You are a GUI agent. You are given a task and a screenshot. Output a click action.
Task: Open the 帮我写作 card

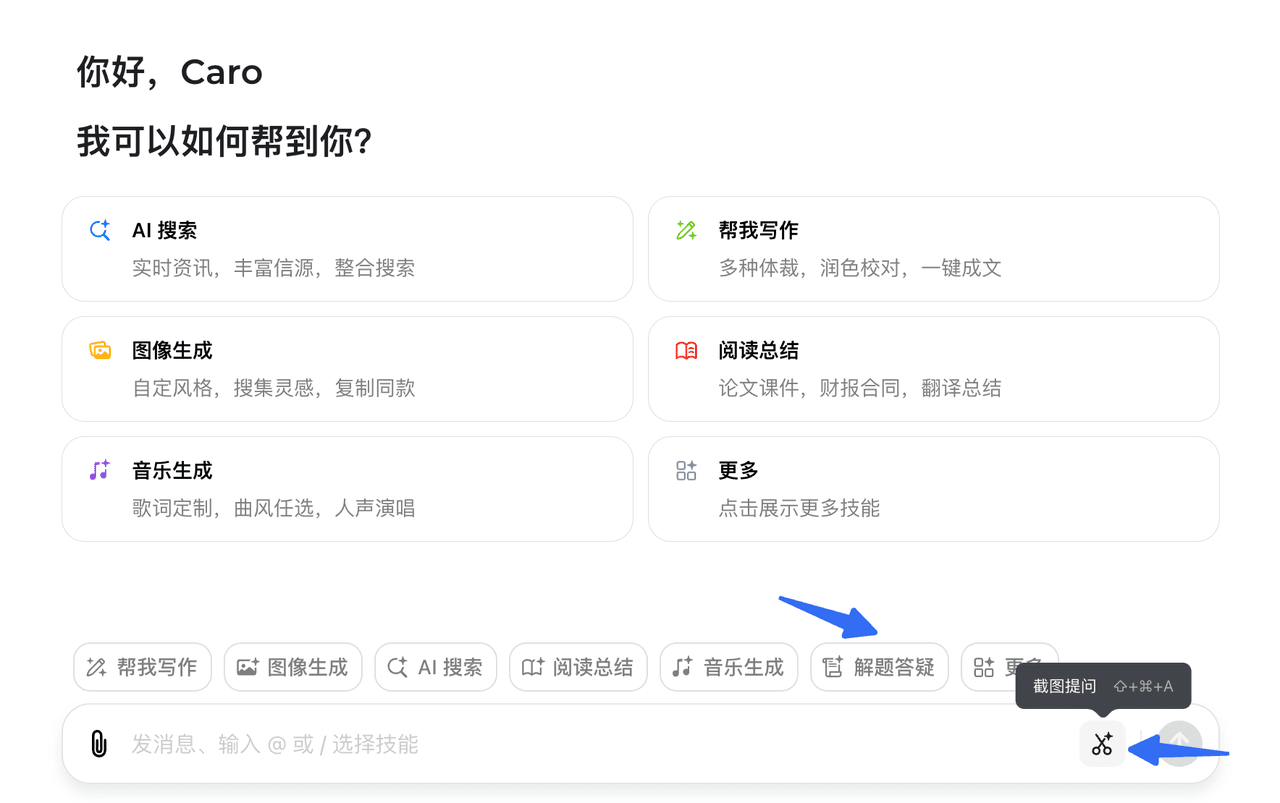933,249
